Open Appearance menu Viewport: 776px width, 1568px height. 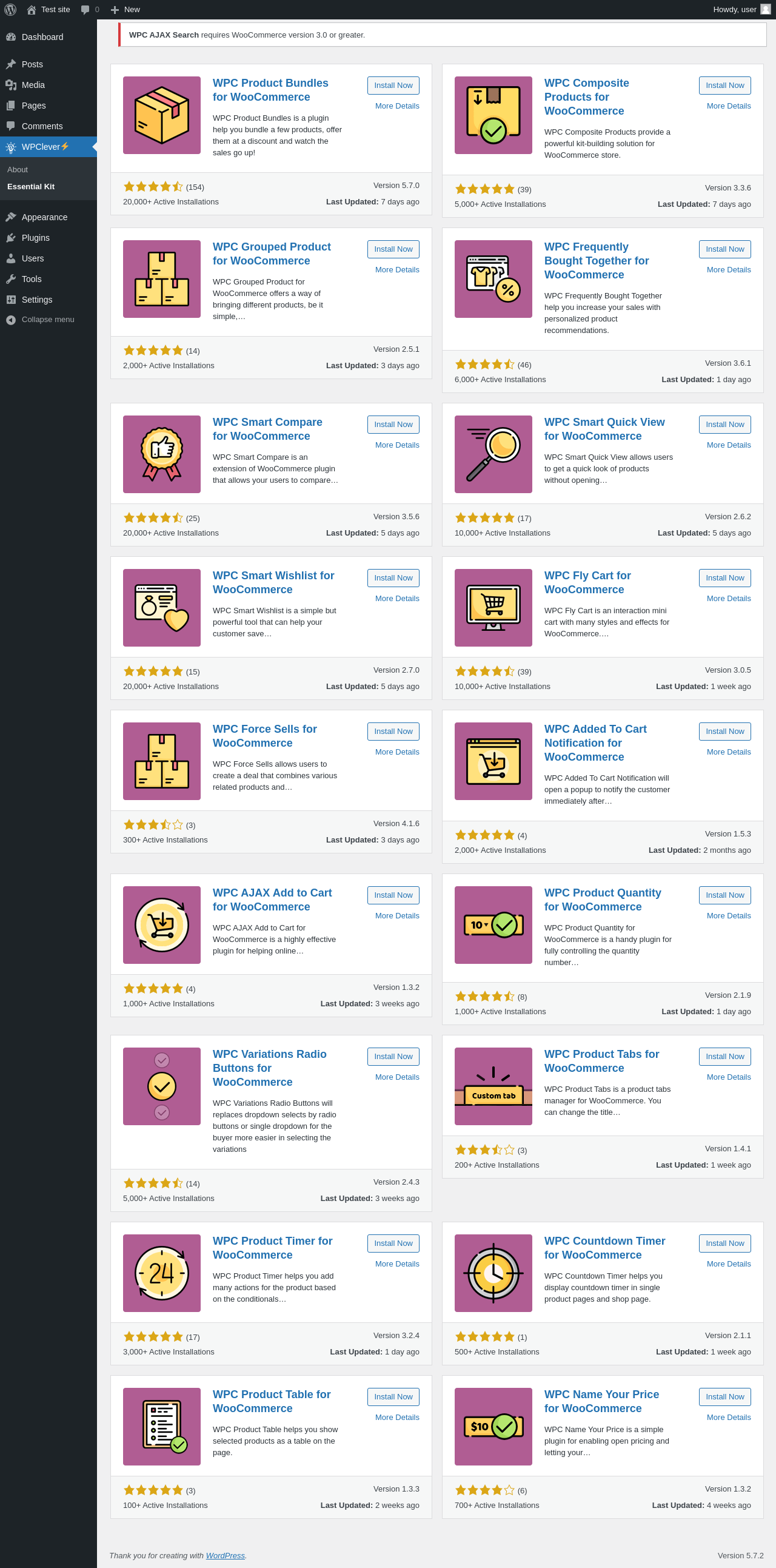click(48, 217)
